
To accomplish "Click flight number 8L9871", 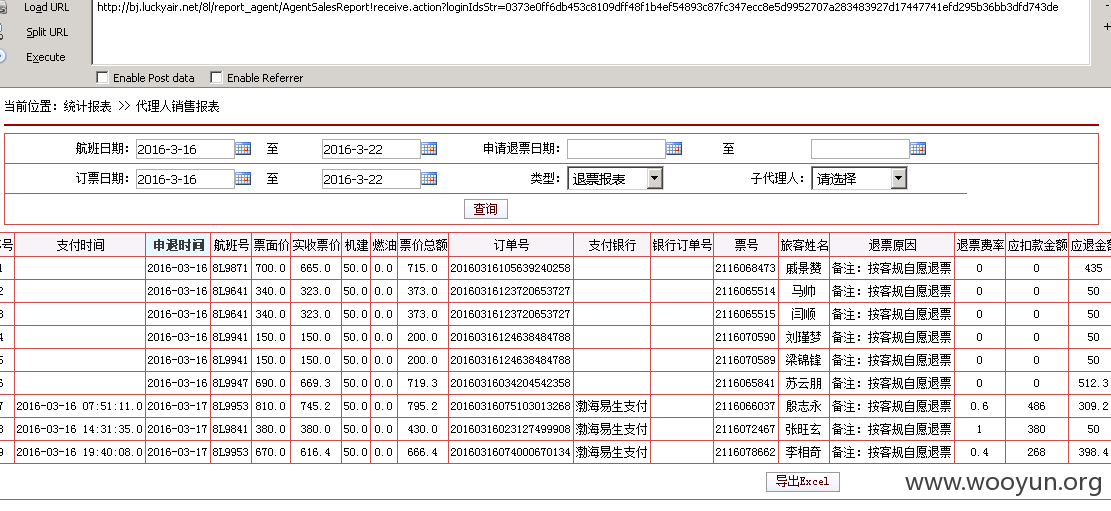I will coord(231,268).
